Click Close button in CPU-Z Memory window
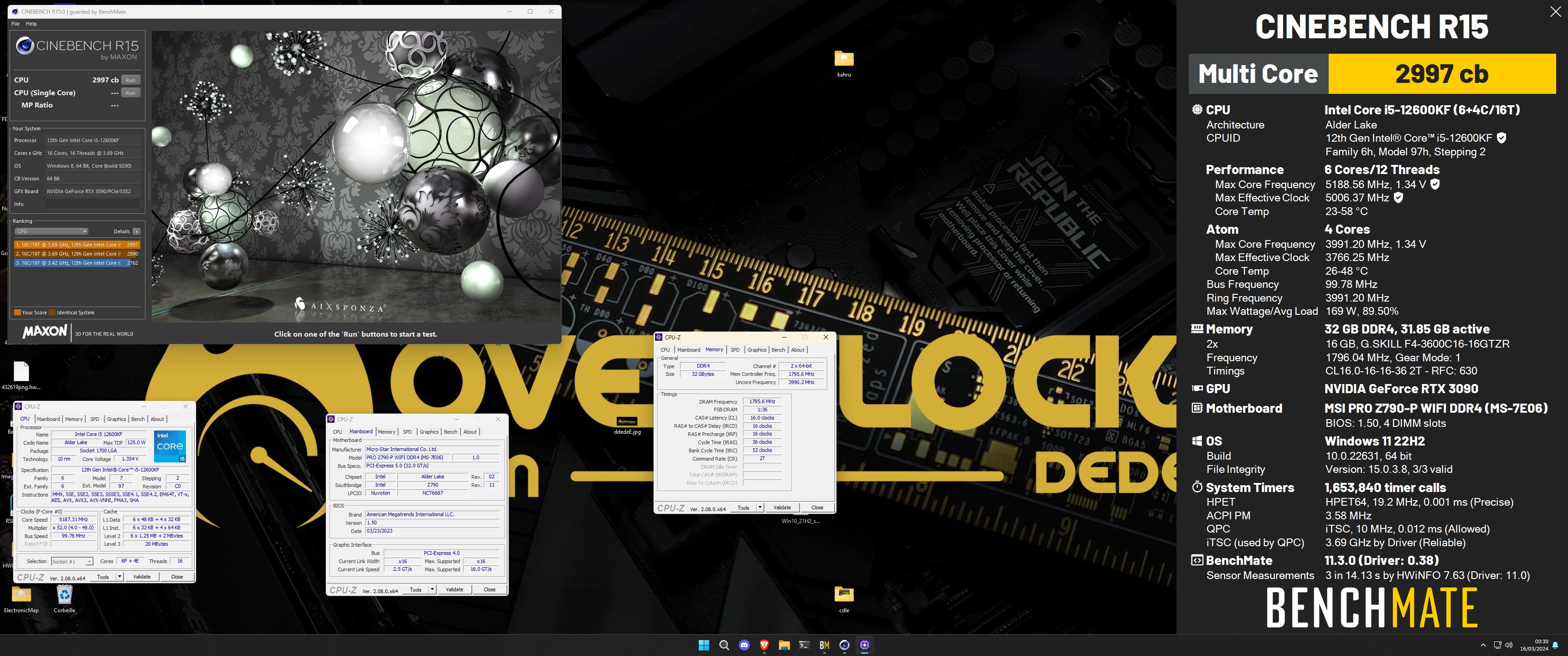 [x=817, y=507]
